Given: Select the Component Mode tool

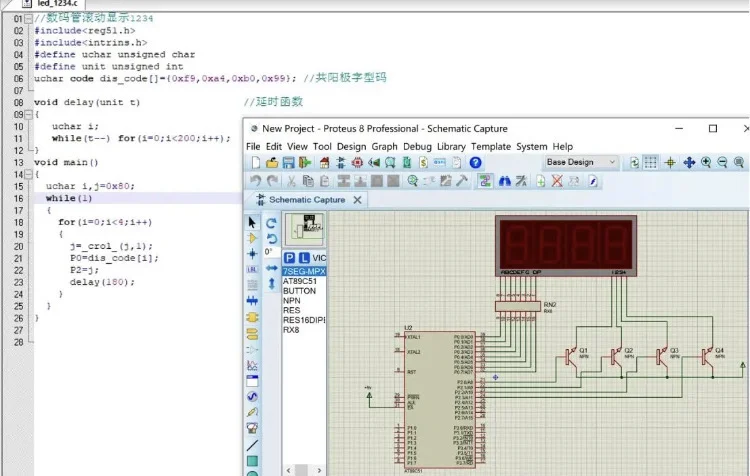Looking at the screenshot, I should pyautogui.click(x=252, y=238).
